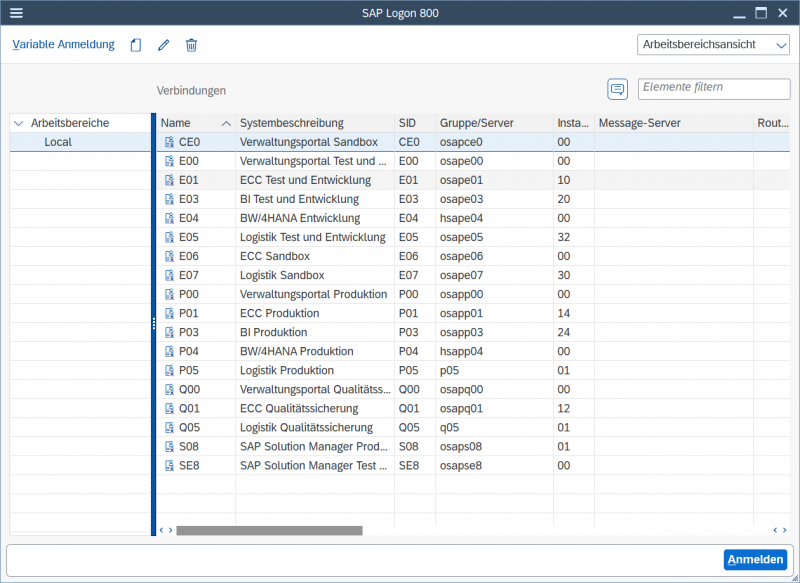Click the connection icon for E00
Screen dimensions: 800x583
pos(169,161)
